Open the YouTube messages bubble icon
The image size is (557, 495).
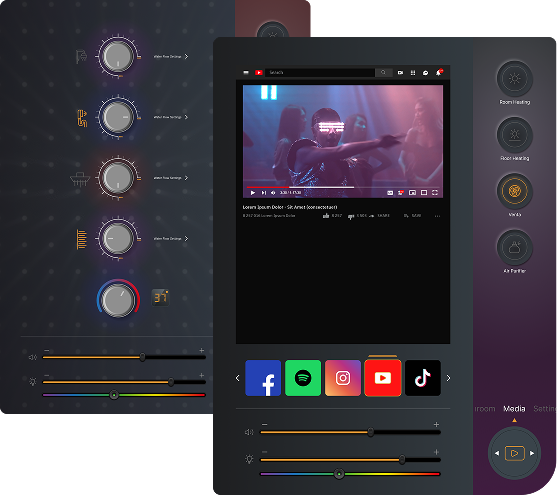[425, 73]
